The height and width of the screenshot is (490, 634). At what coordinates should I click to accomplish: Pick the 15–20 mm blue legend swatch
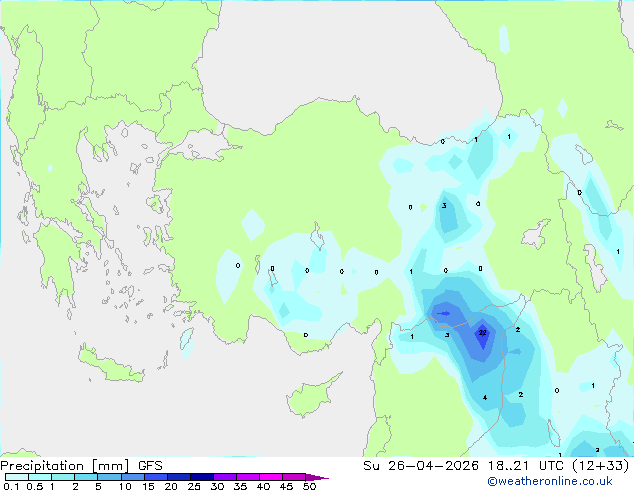pos(156,477)
